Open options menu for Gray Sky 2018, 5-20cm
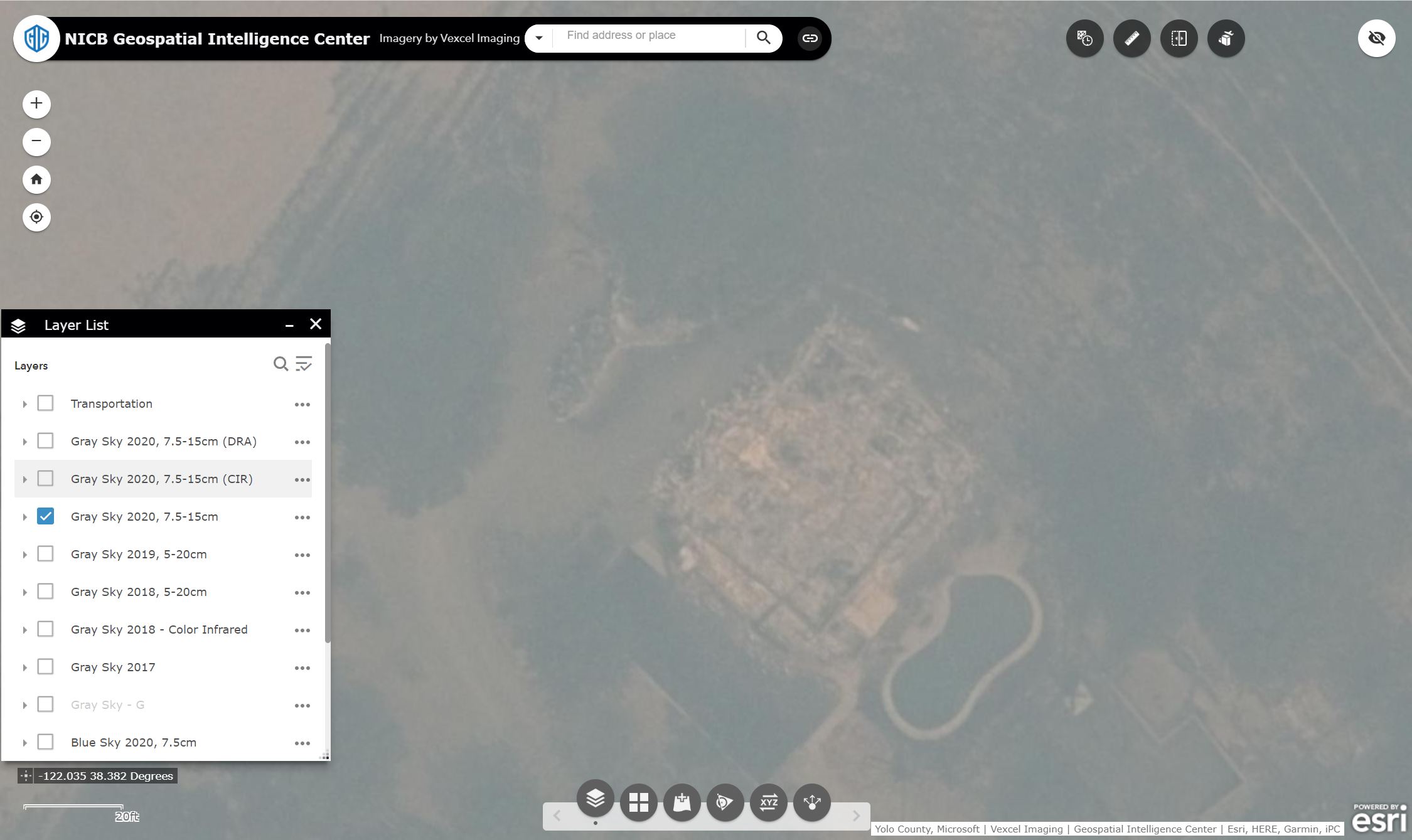Viewport: 1412px width, 840px height. [302, 592]
